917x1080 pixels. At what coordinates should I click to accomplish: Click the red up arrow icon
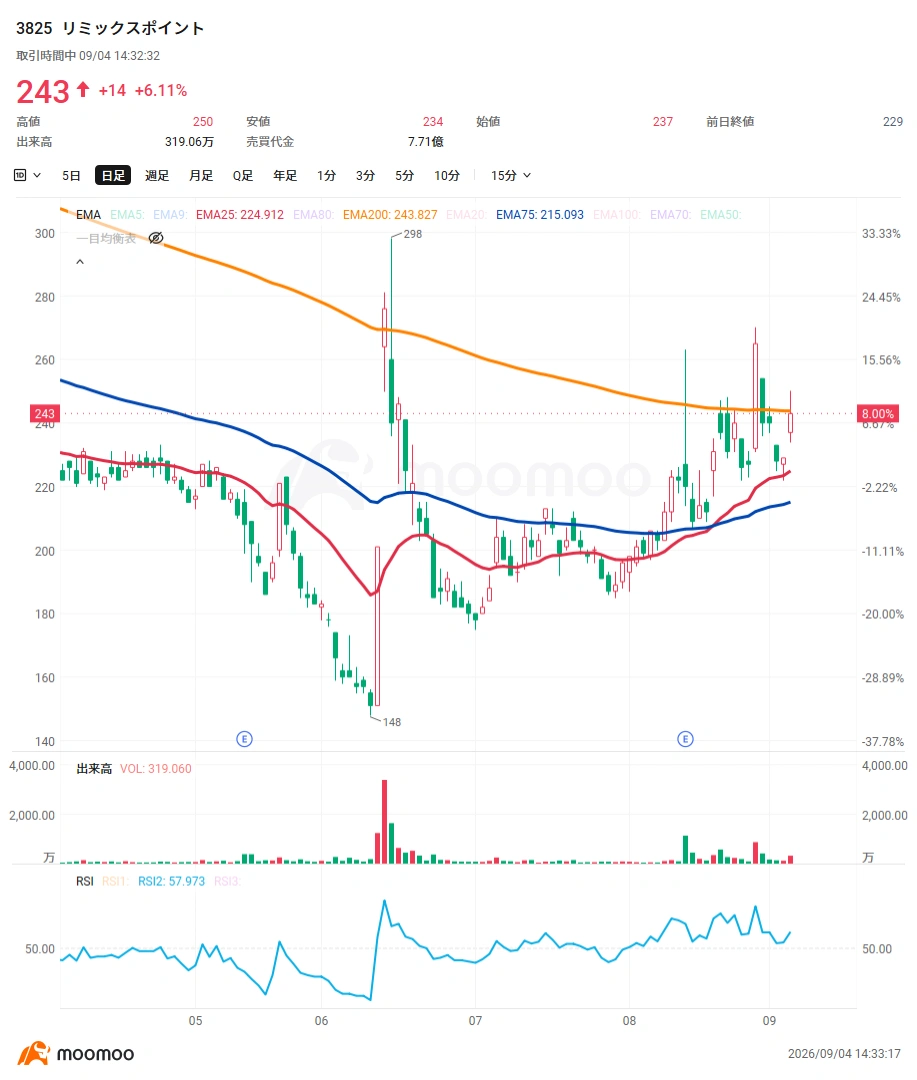click(83, 90)
